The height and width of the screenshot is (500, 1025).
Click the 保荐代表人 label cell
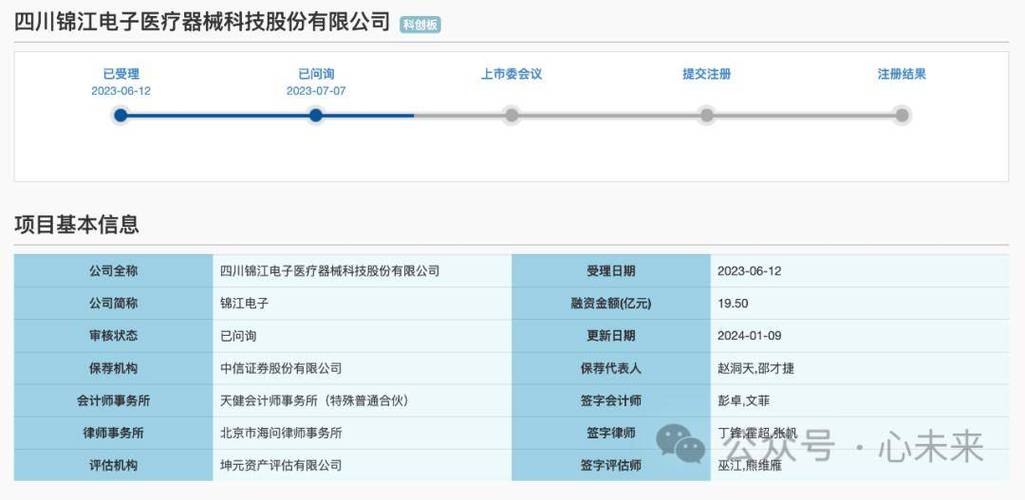tap(611, 368)
